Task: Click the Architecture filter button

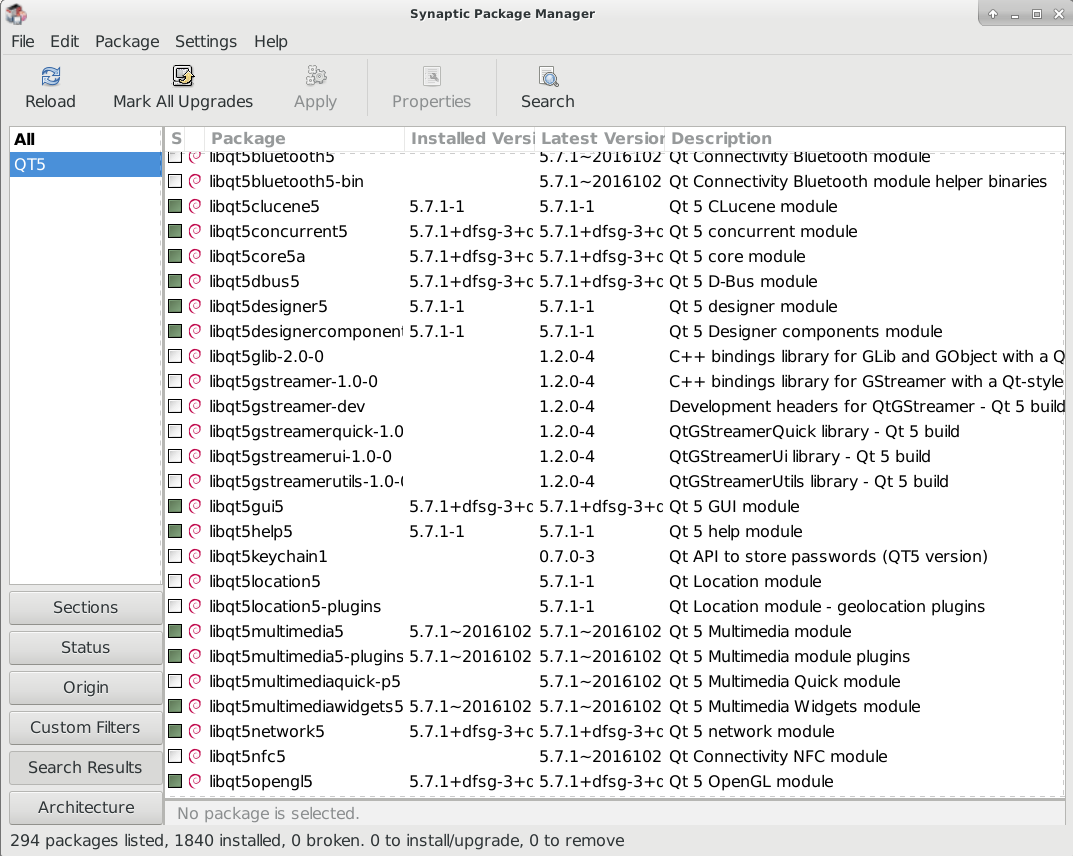Action: click(x=86, y=807)
